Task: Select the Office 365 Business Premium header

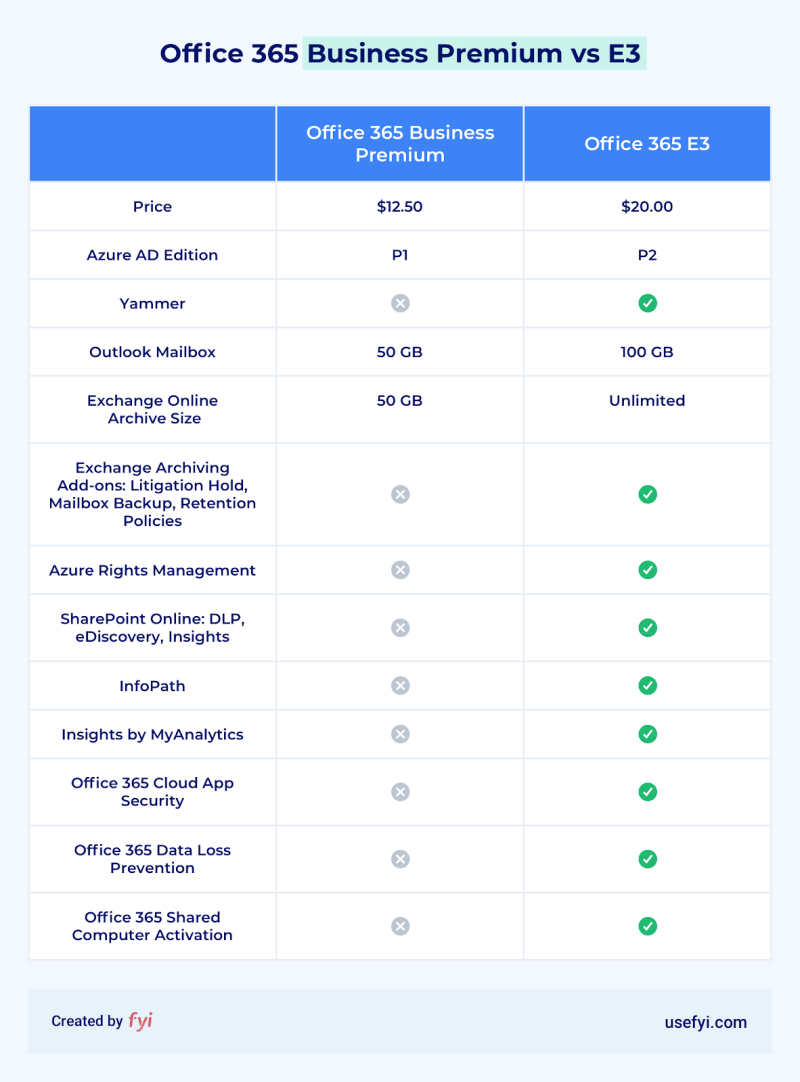Action: (400, 144)
